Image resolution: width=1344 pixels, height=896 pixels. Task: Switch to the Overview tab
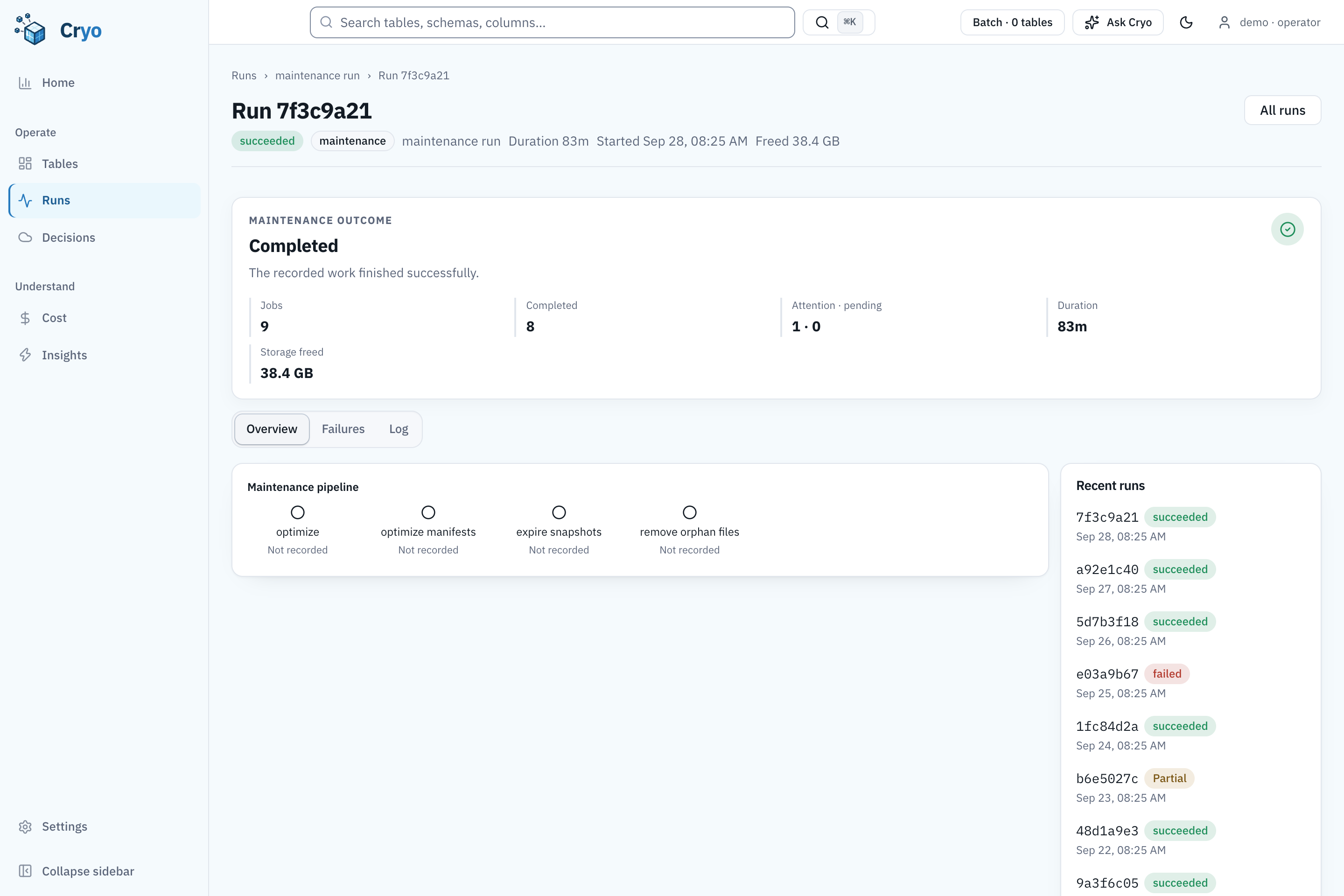pos(272,429)
